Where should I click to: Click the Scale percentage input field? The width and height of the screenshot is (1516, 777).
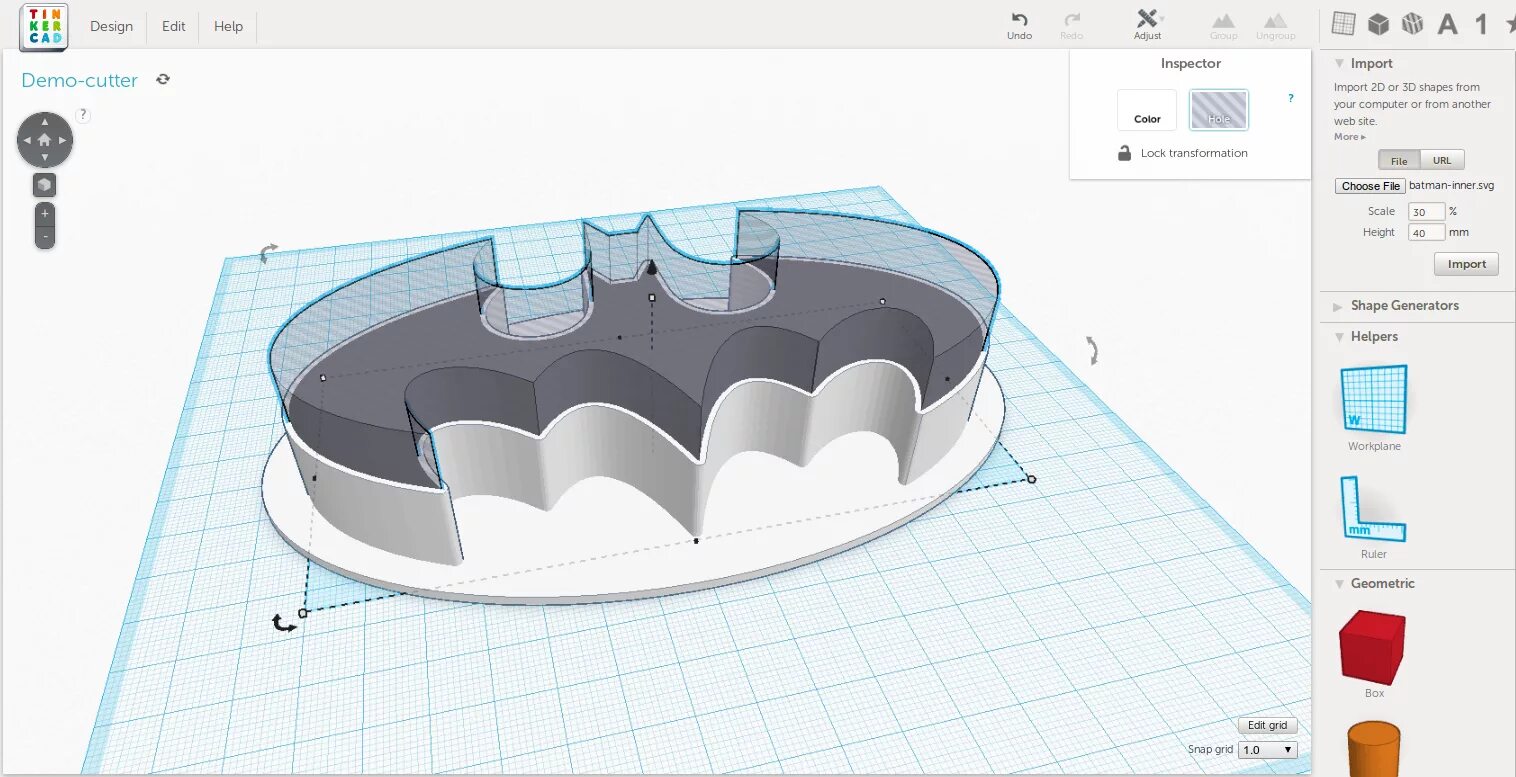click(1426, 211)
